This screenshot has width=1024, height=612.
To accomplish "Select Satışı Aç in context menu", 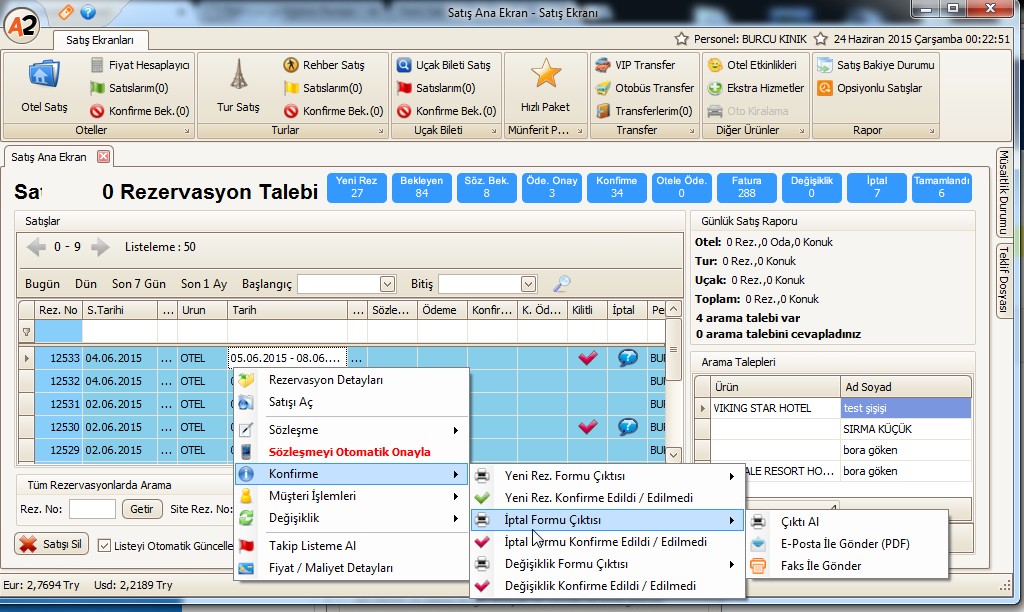I will (351, 402).
